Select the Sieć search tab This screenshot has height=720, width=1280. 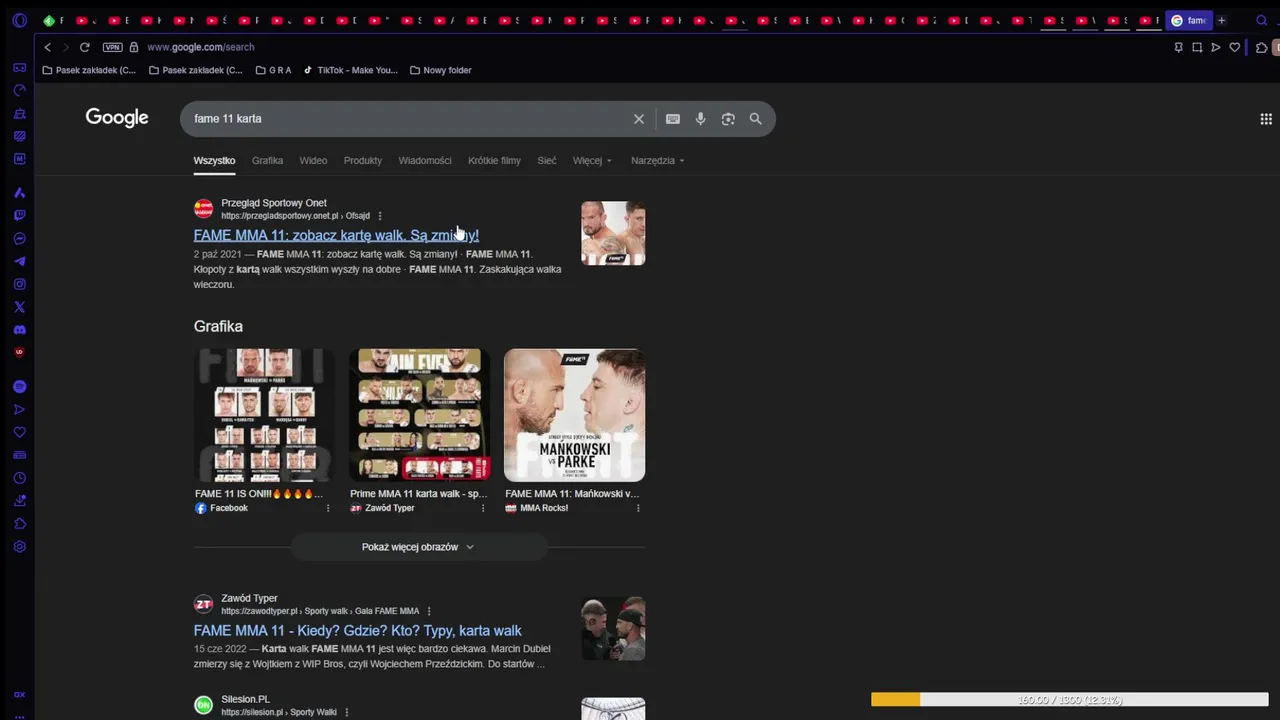tap(547, 160)
